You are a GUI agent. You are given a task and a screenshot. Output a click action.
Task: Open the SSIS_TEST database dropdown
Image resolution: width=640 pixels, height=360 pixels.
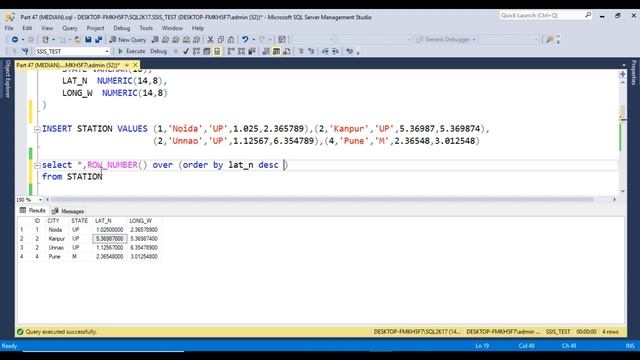(x=107, y=51)
